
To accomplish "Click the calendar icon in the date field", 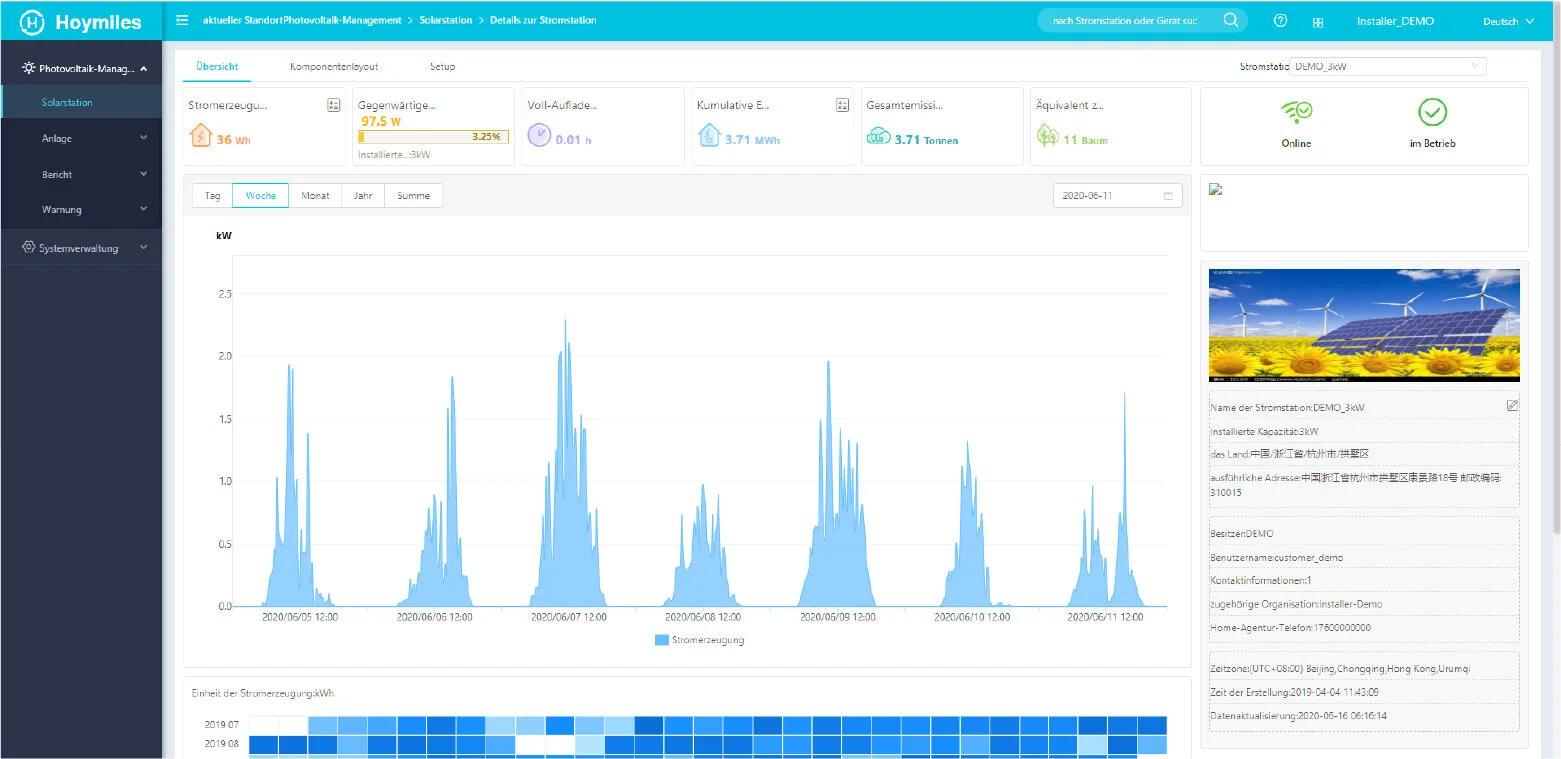I will (x=1168, y=196).
